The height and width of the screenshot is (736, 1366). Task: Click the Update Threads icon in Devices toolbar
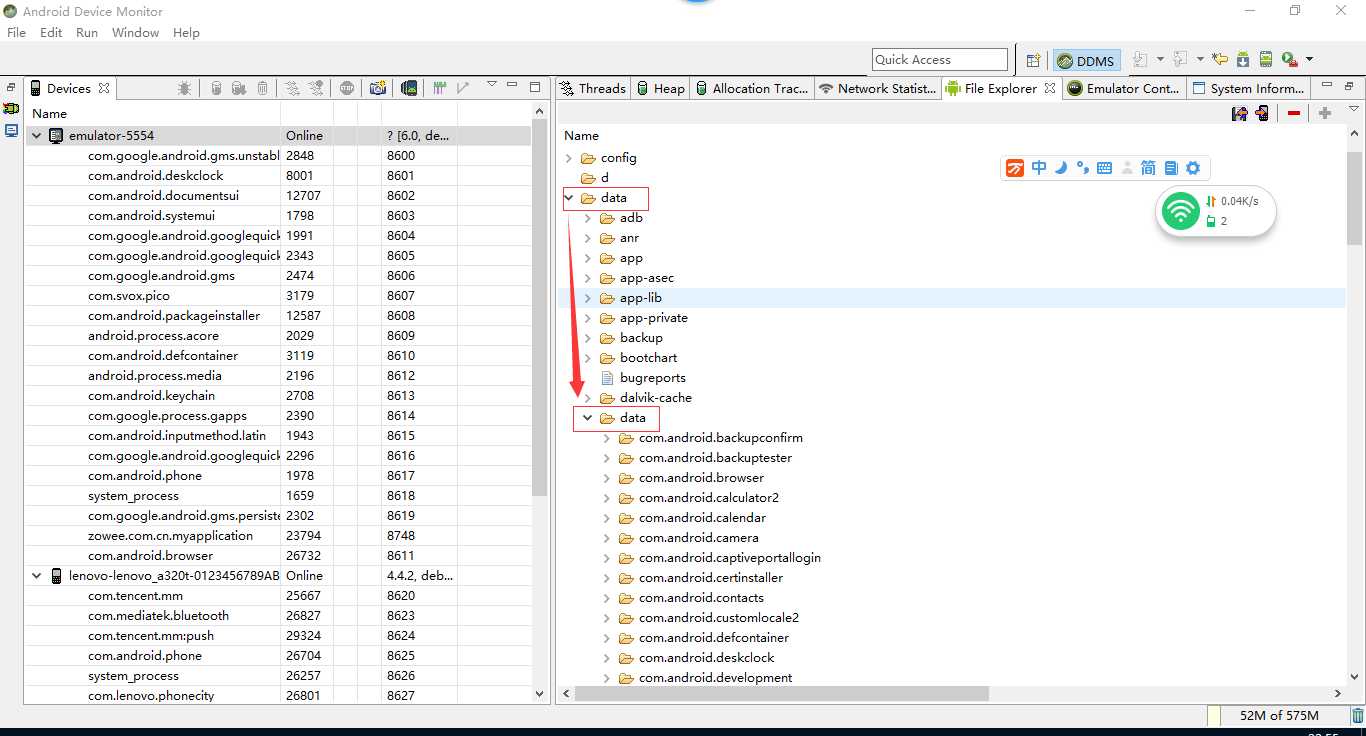pos(292,88)
